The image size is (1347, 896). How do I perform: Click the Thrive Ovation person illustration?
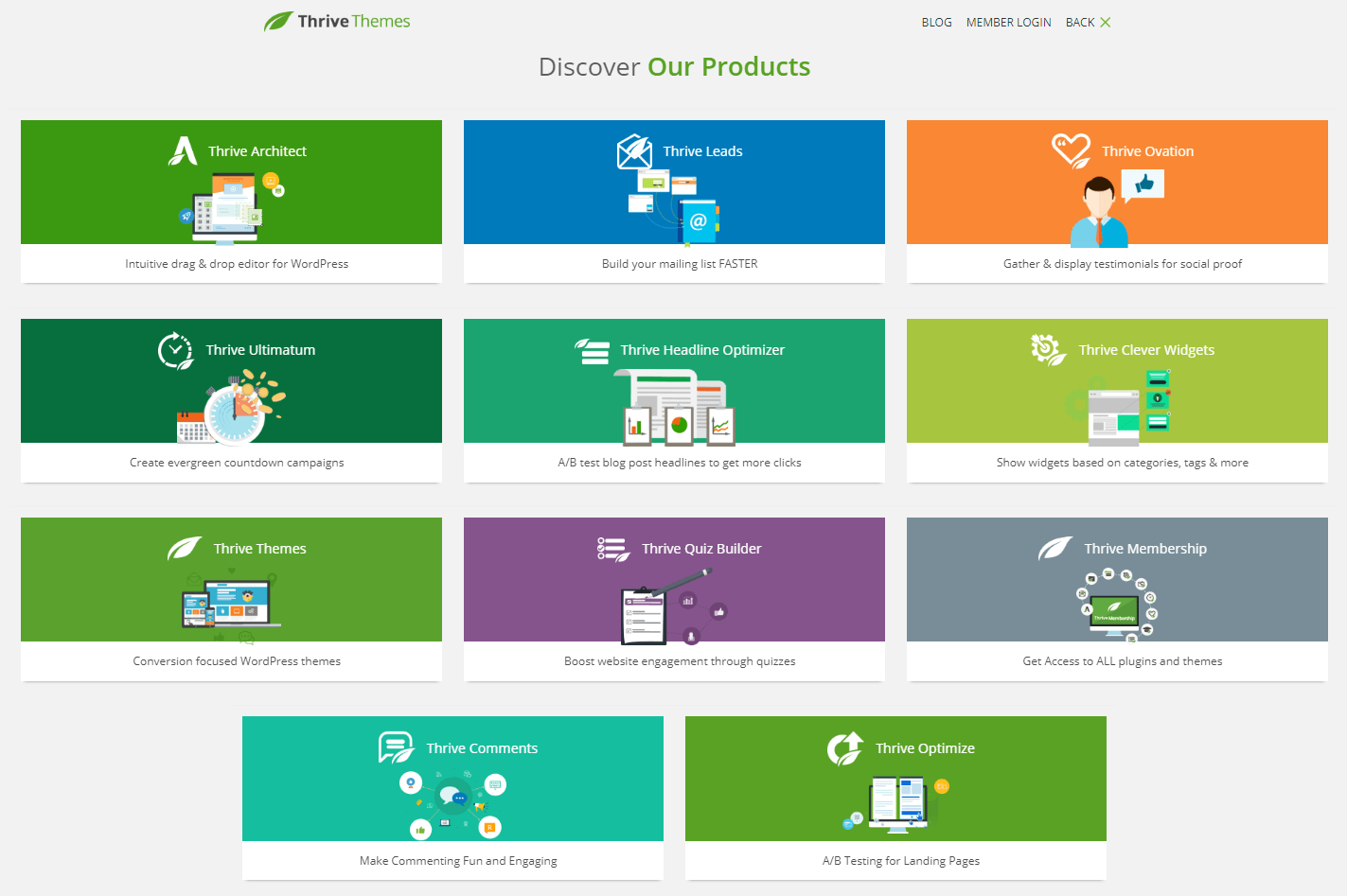[1117, 209]
